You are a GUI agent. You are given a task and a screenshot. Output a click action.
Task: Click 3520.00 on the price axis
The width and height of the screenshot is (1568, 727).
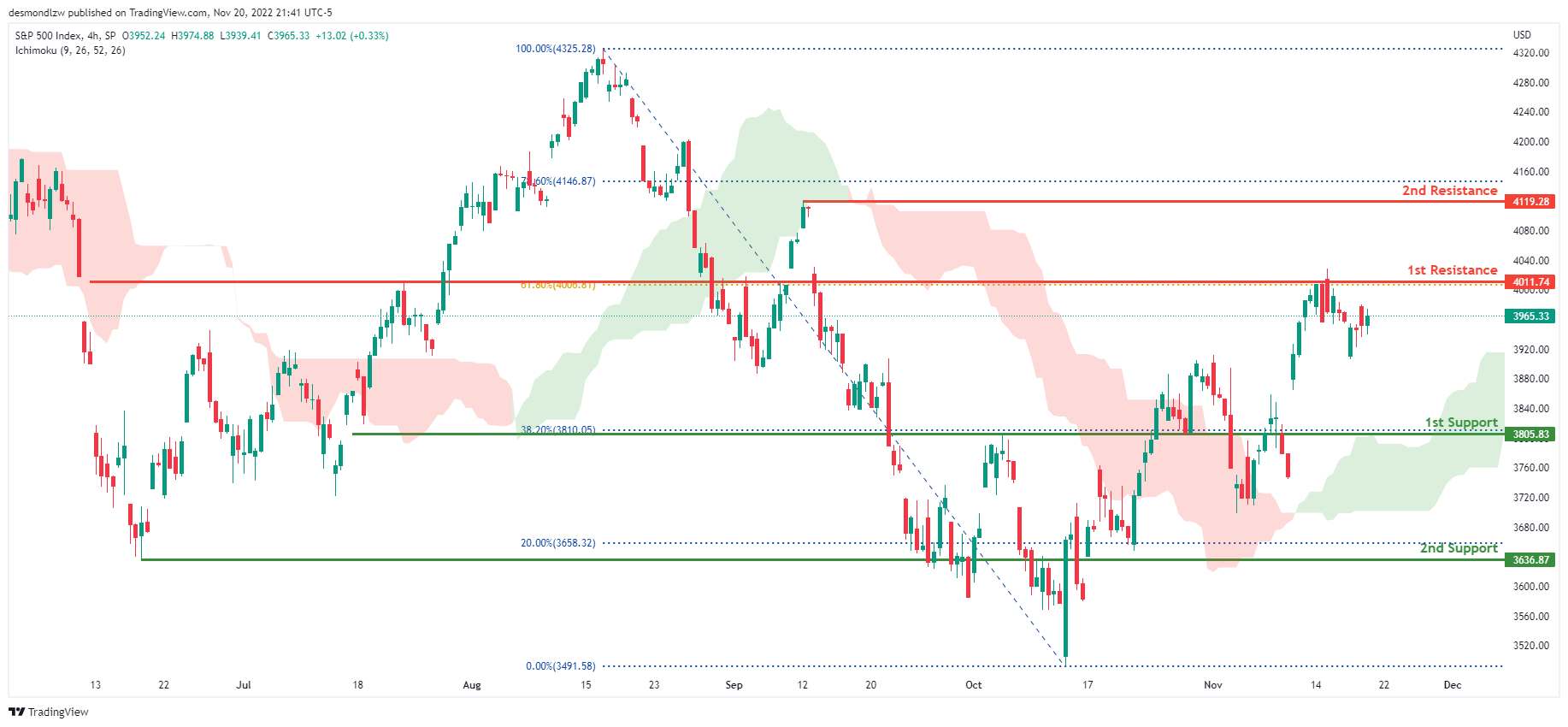[1530, 646]
